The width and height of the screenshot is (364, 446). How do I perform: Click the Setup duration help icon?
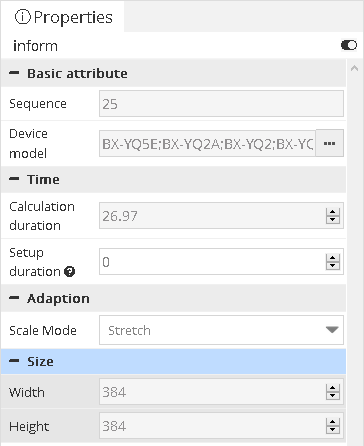pyautogui.click(x=69, y=272)
